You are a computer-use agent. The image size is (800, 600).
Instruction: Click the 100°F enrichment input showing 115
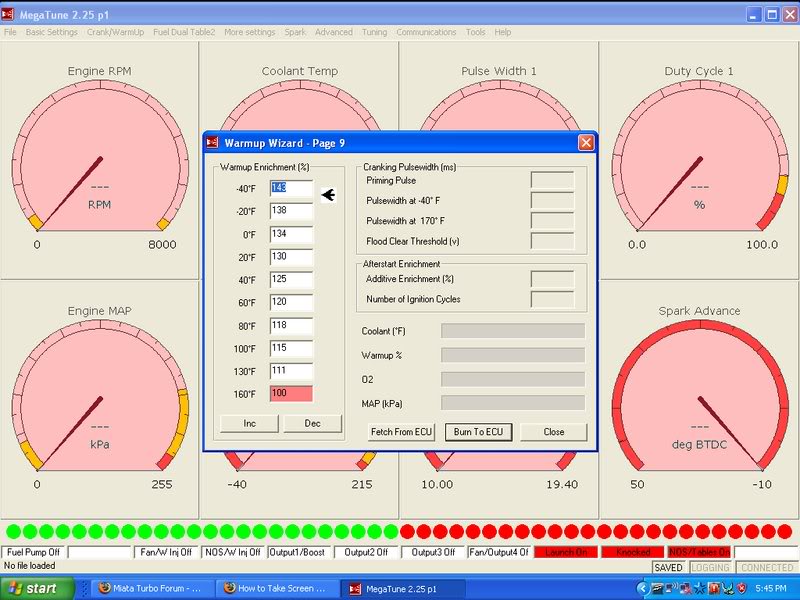coord(291,348)
